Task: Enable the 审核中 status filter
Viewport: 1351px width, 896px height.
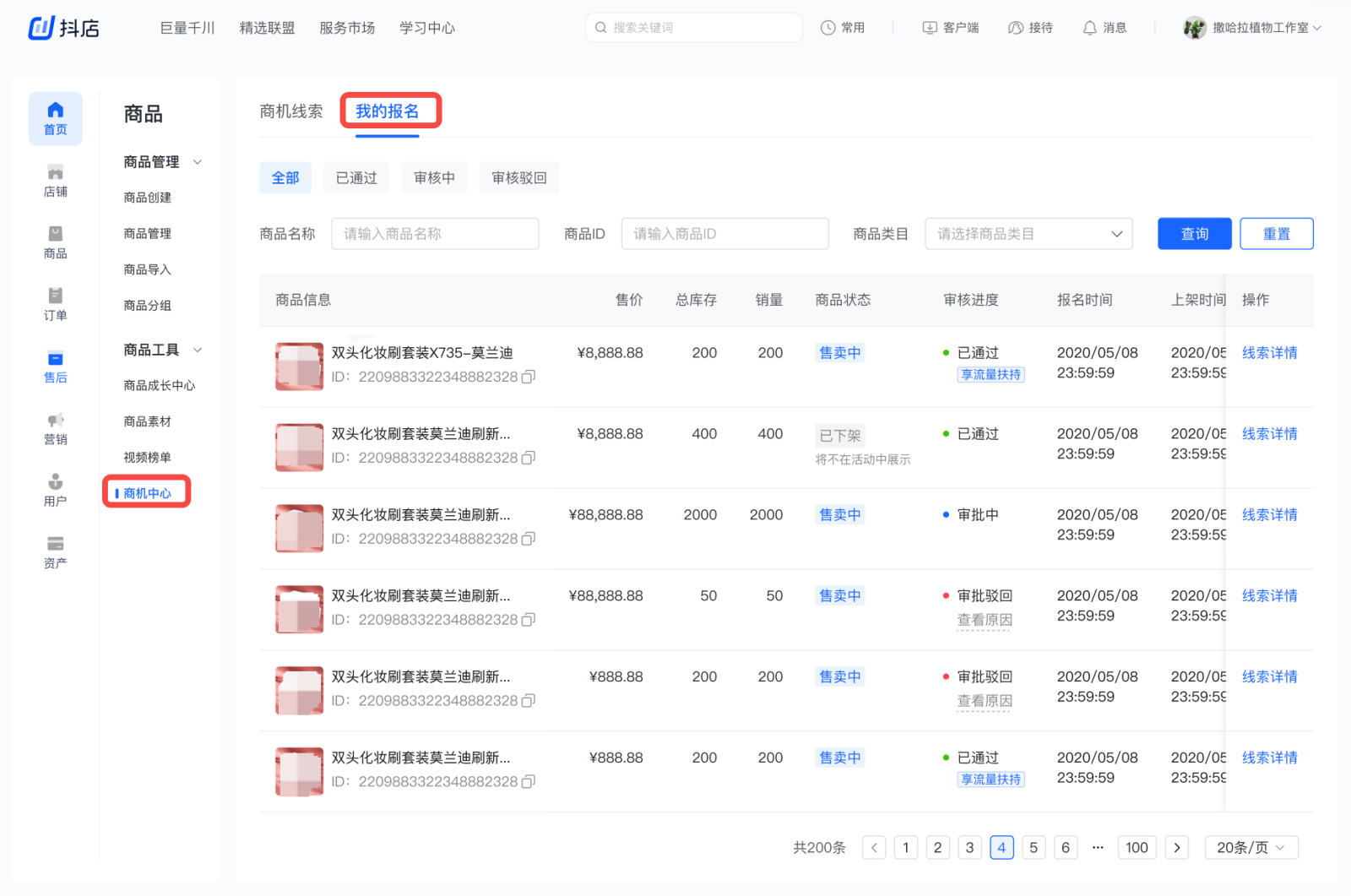Action: pyautogui.click(x=434, y=177)
